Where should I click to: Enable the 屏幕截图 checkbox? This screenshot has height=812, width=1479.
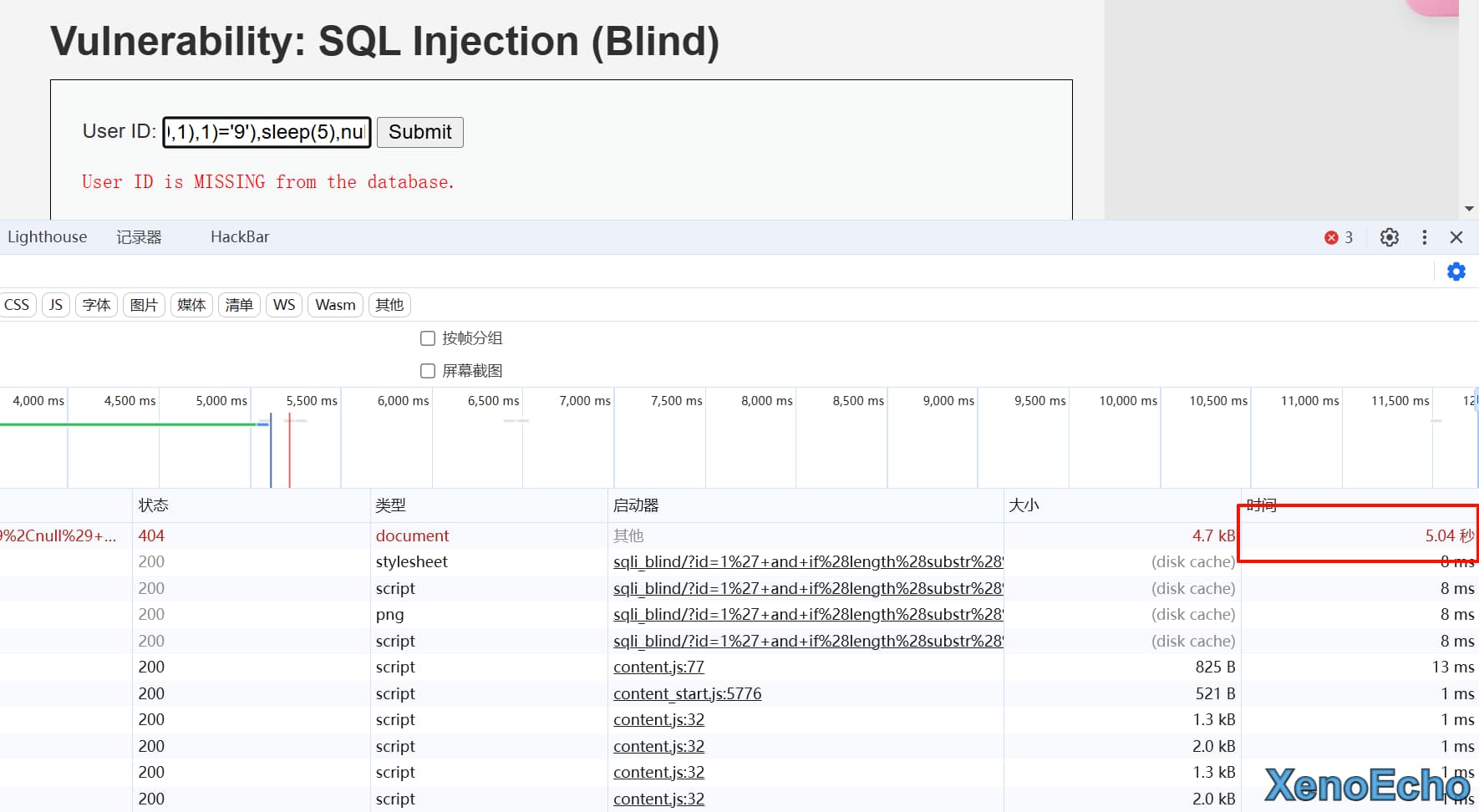tap(428, 371)
